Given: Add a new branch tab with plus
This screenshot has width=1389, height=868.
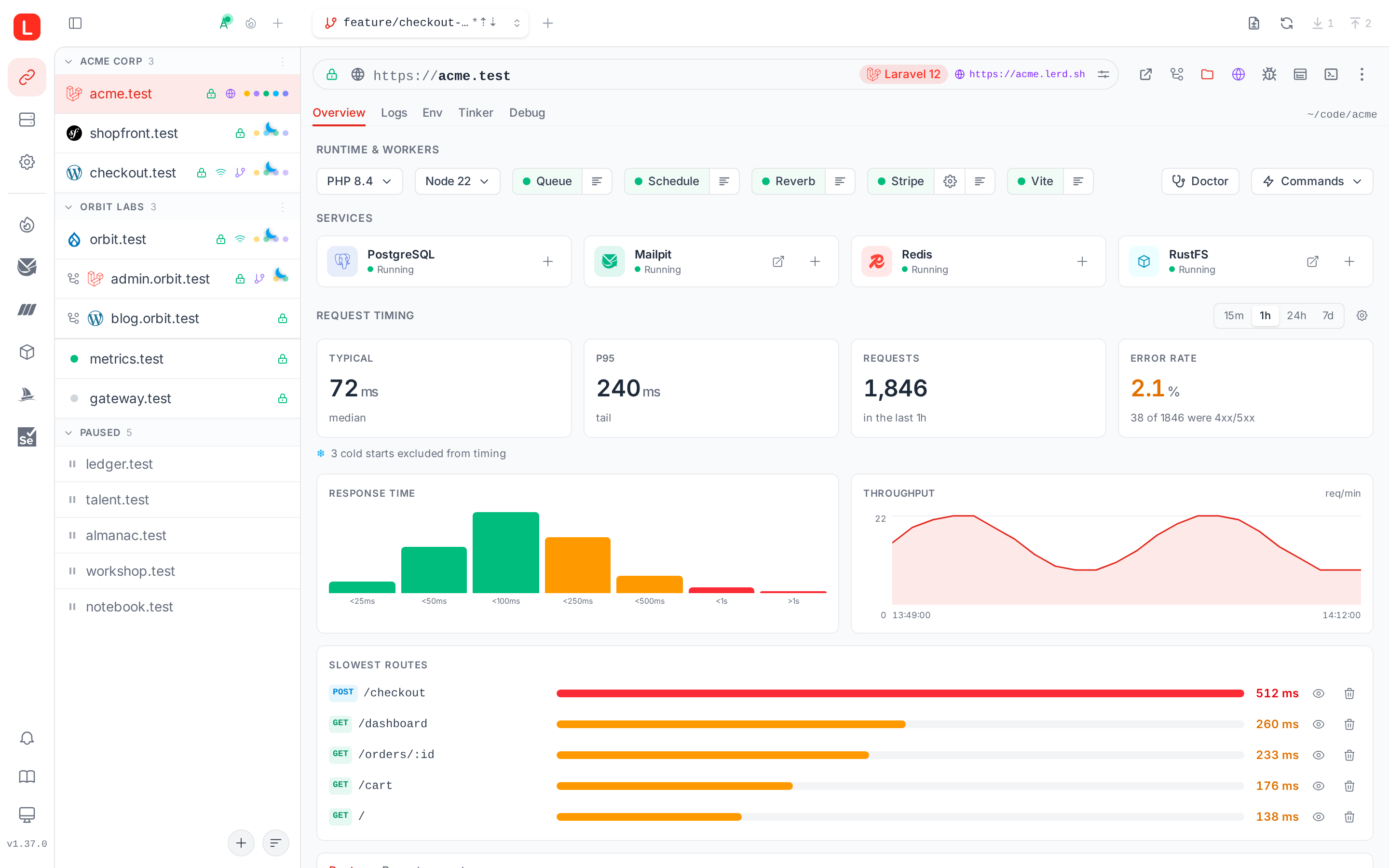Looking at the screenshot, I should [x=547, y=23].
